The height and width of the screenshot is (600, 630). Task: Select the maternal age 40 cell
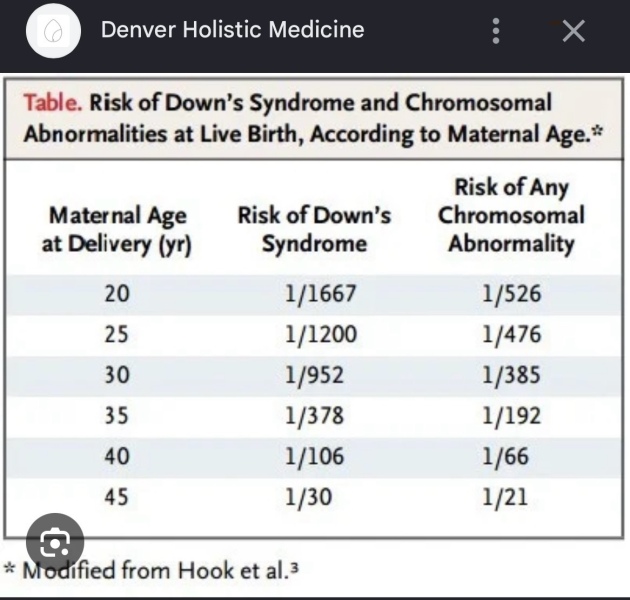coord(117,457)
